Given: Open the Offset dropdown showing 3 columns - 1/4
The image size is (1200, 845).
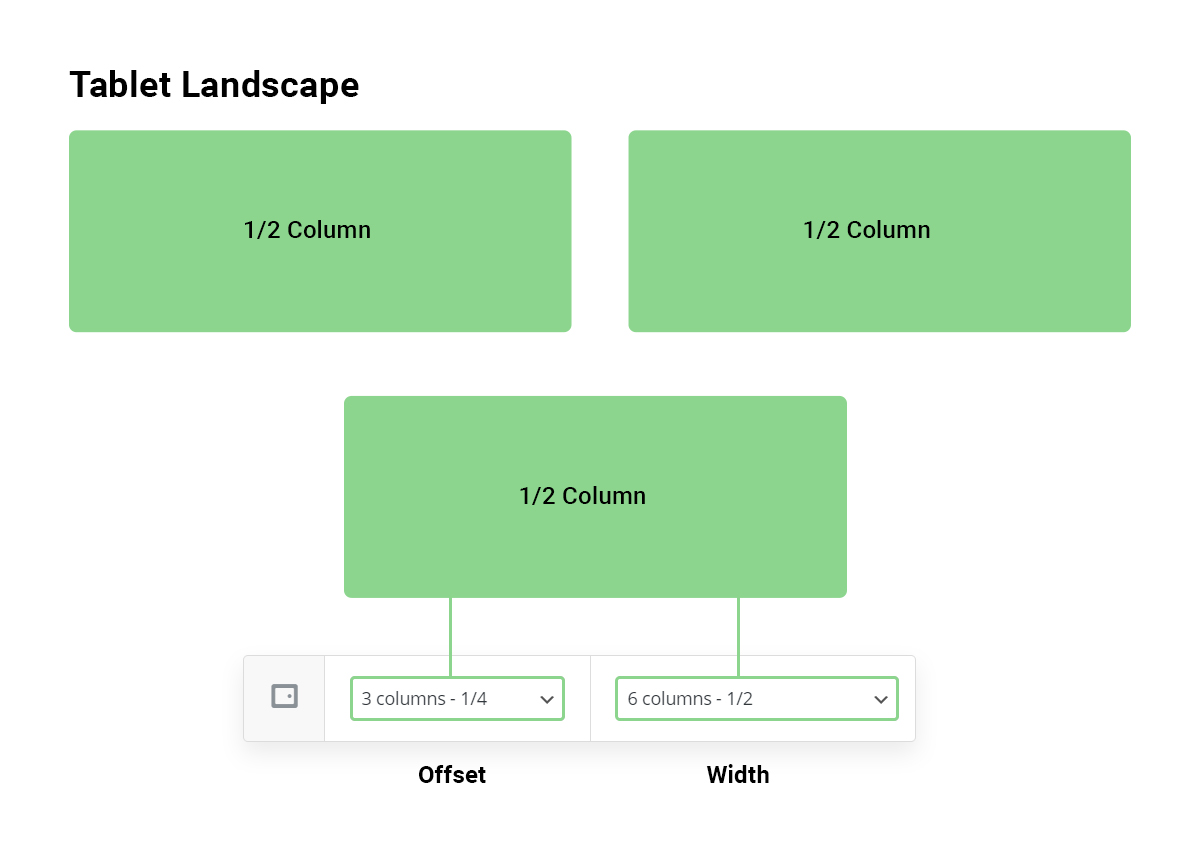Looking at the screenshot, I should click(457, 698).
